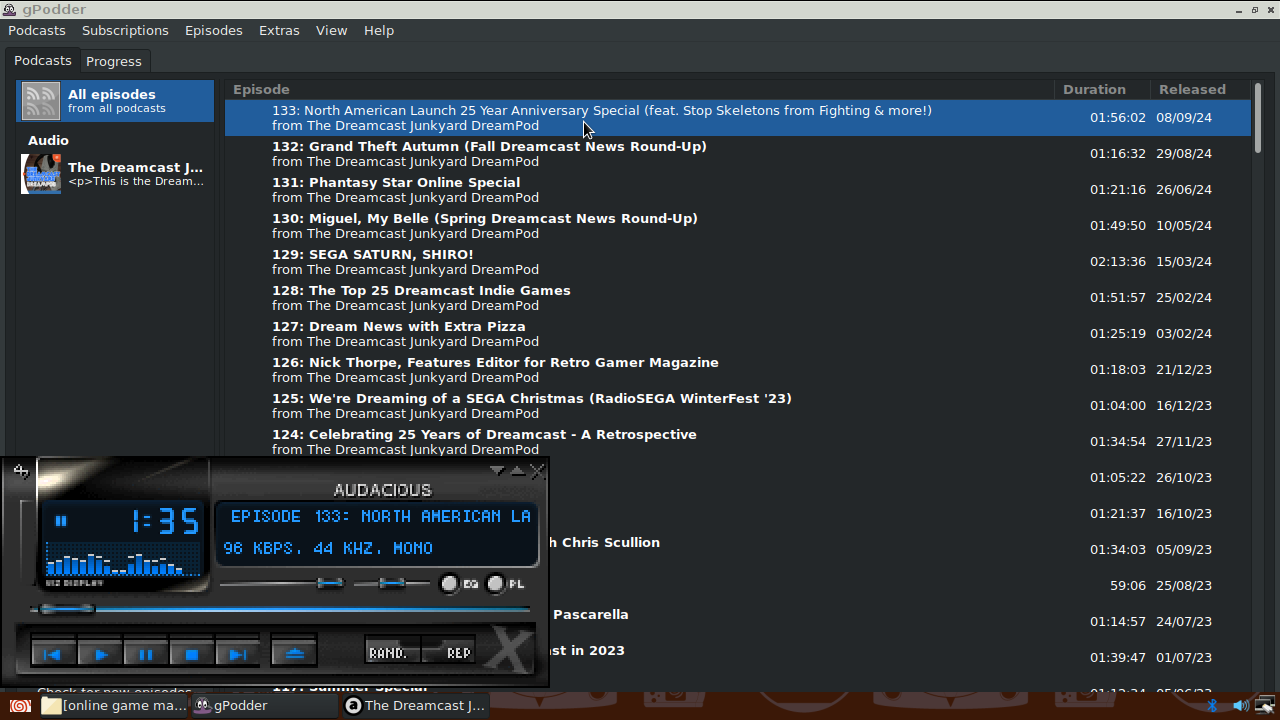The width and height of the screenshot is (1280, 720).
Task: Toggle the PL playlist button in Audacious
Action: 506,584
